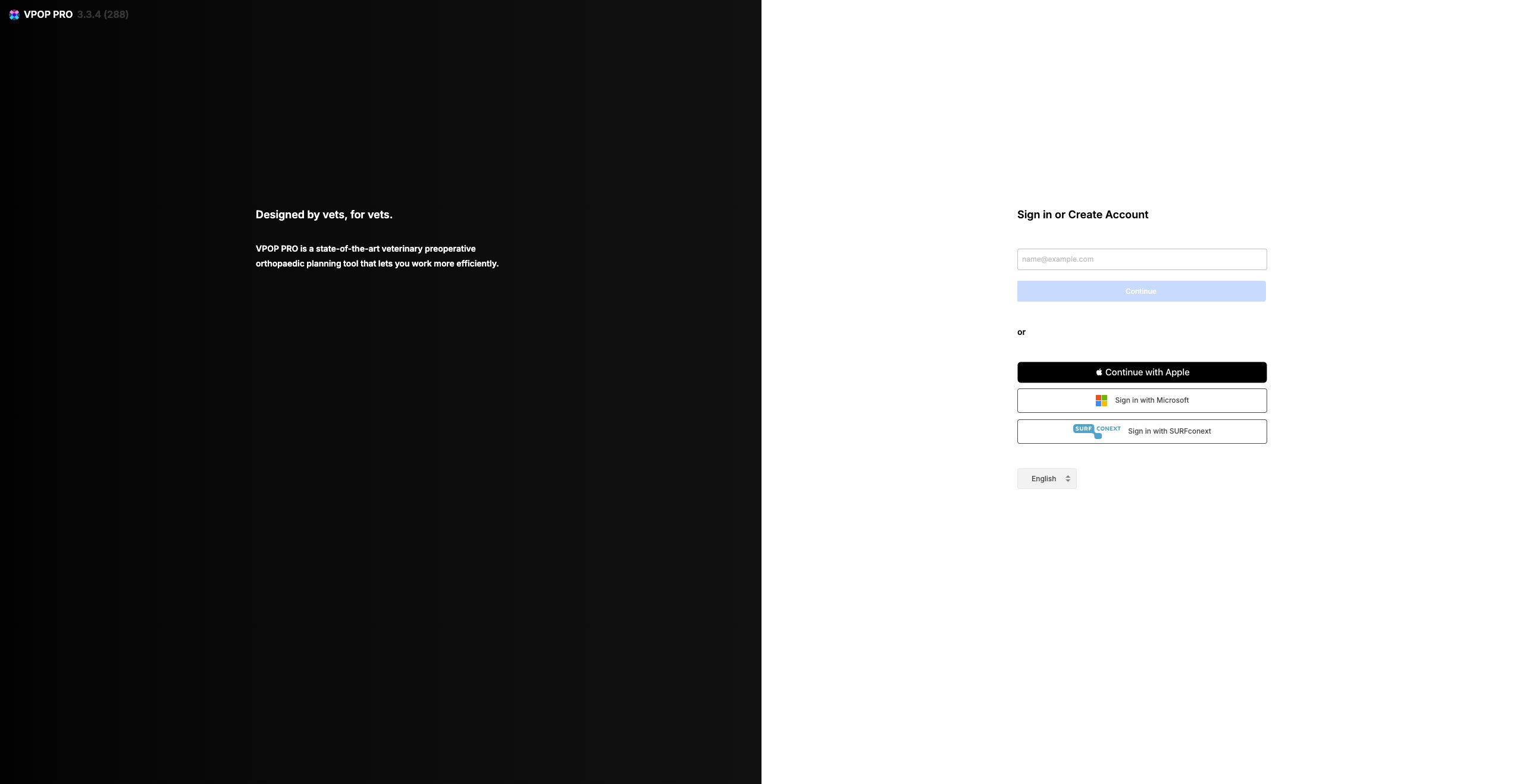
Task: Click the stepper arrows beside English
Action: click(1068, 478)
